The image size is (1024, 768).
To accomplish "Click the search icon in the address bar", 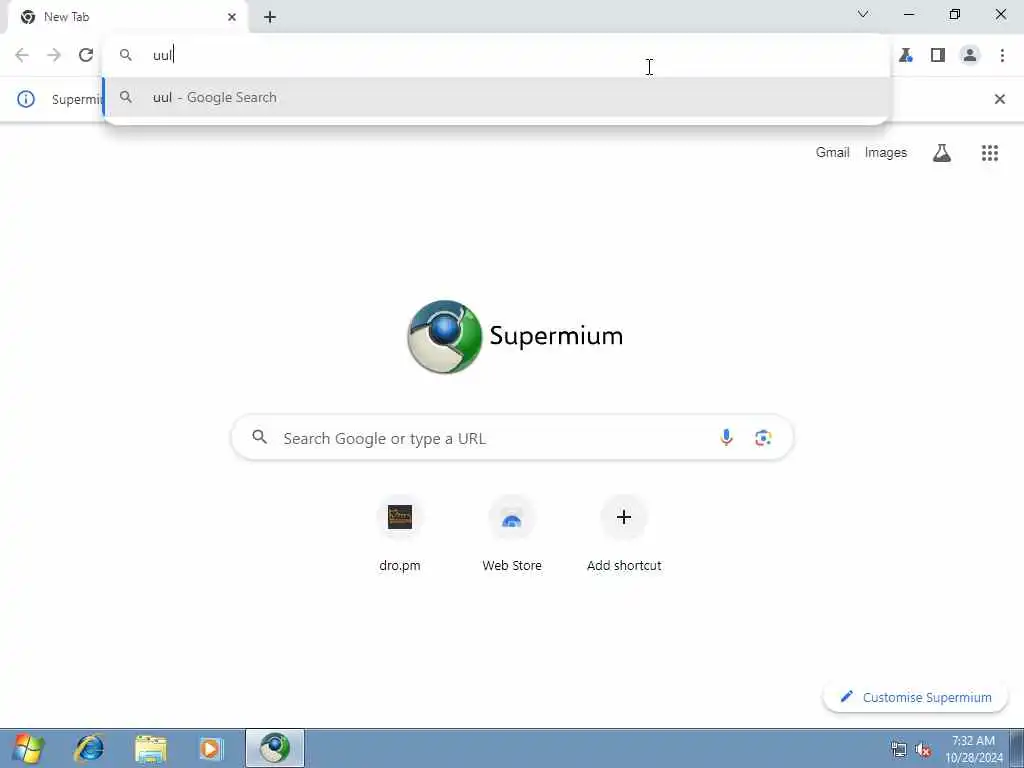I will tap(126, 55).
